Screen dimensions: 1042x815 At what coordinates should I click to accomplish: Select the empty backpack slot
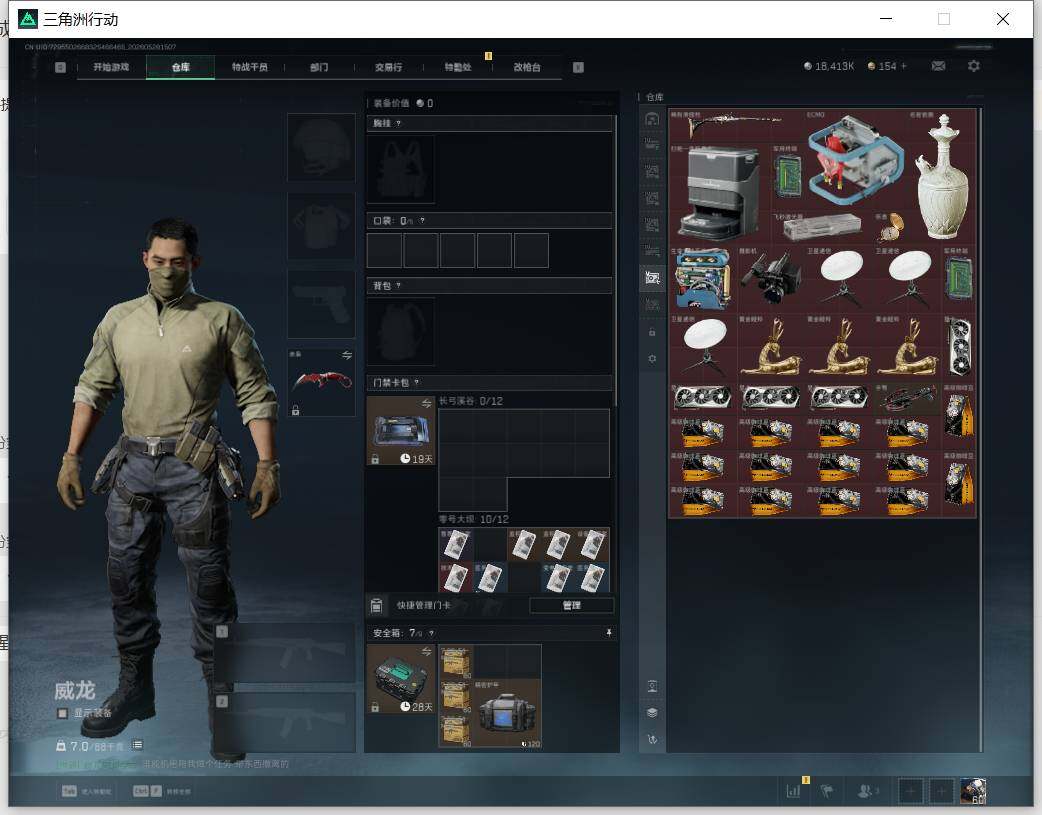[401, 331]
